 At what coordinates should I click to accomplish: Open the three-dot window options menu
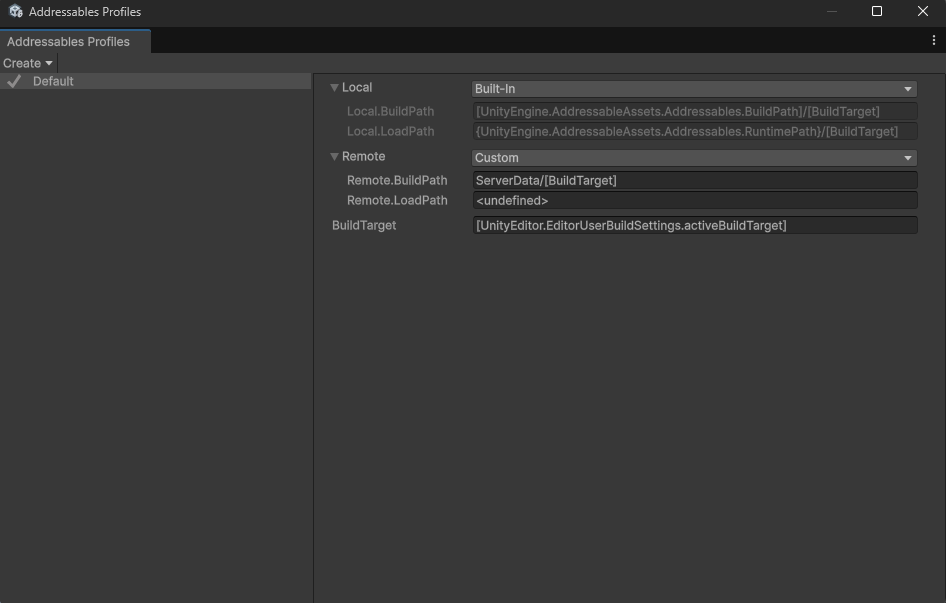click(x=933, y=40)
